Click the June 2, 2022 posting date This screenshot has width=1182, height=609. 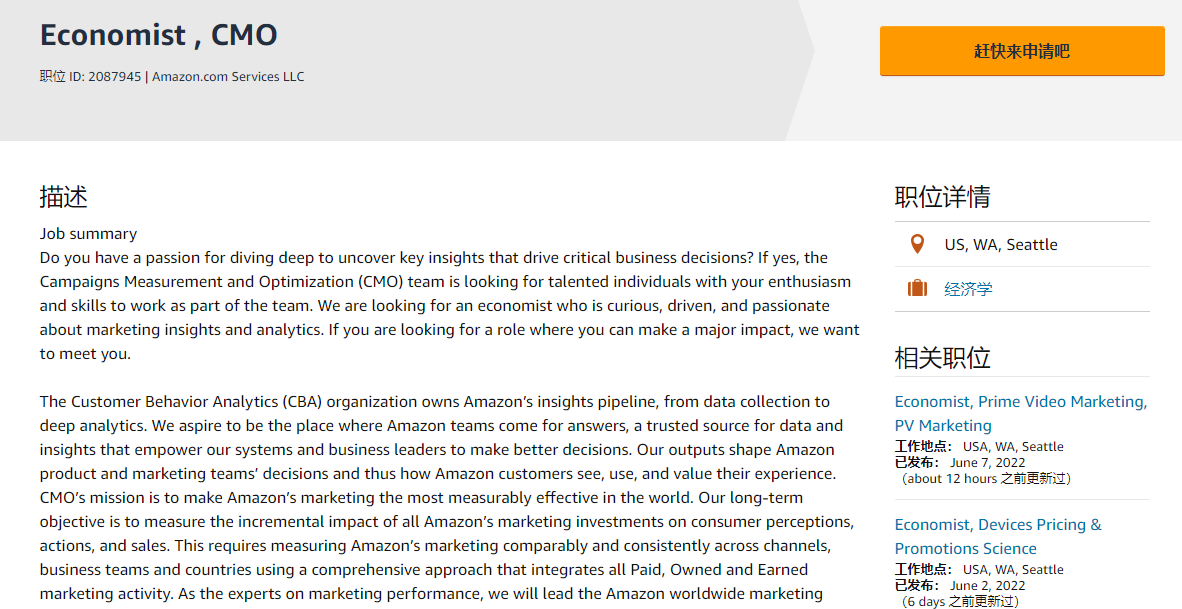(x=987, y=586)
